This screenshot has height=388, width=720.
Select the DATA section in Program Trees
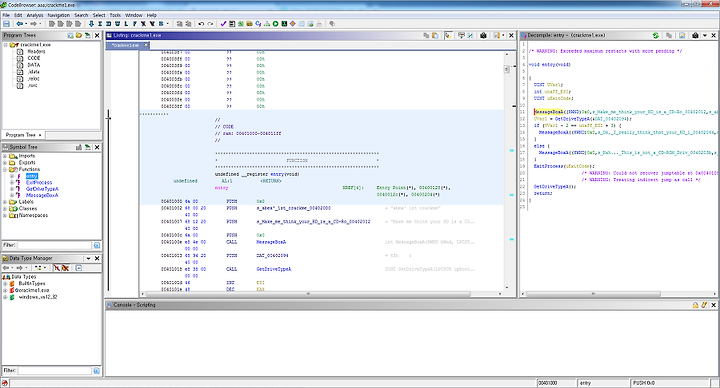[x=34, y=65]
